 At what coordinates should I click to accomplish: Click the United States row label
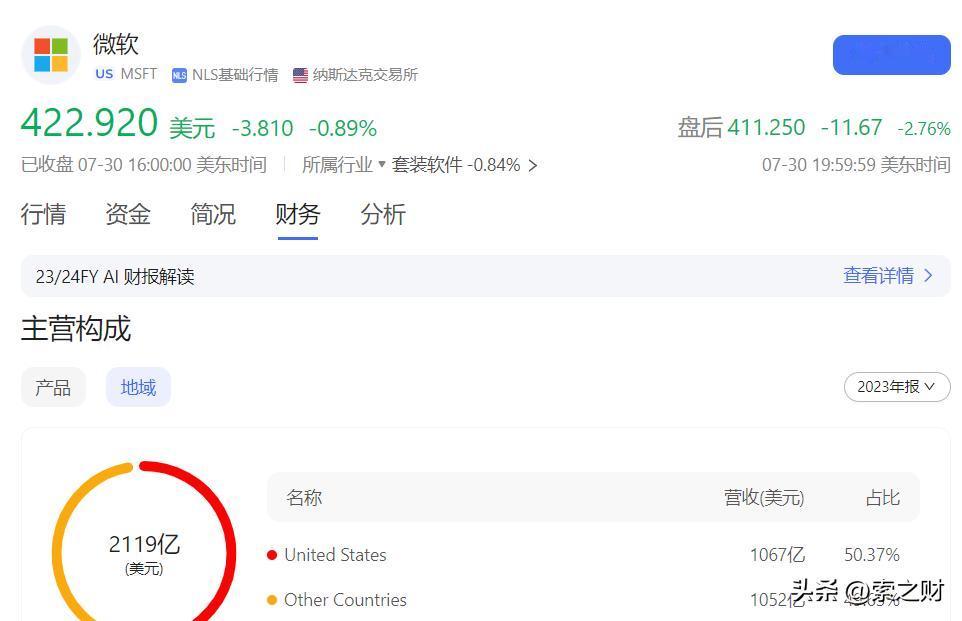(x=336, y=555)
